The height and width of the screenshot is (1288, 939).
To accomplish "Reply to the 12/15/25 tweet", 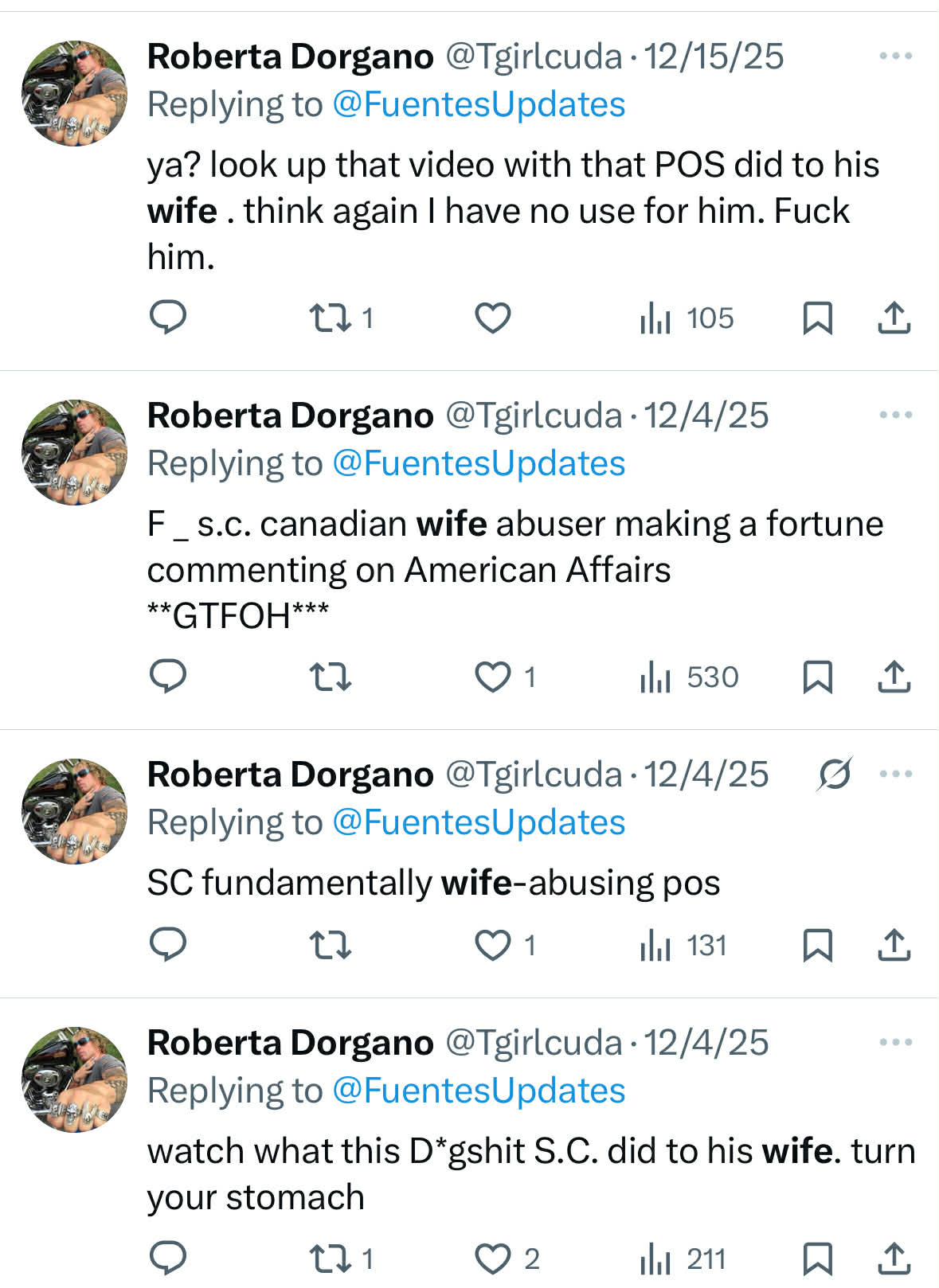I will 168,318.
